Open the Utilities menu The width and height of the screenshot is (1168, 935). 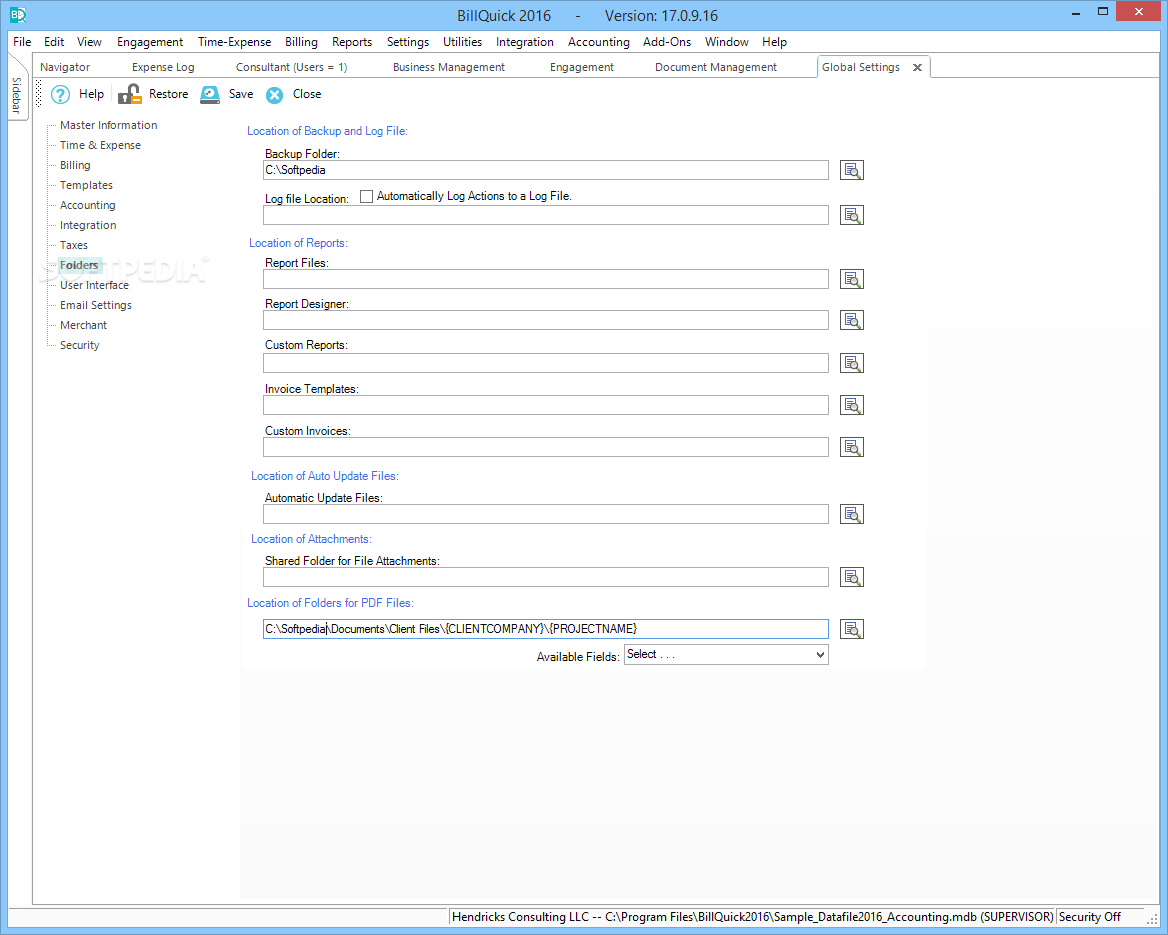(462, 42)
